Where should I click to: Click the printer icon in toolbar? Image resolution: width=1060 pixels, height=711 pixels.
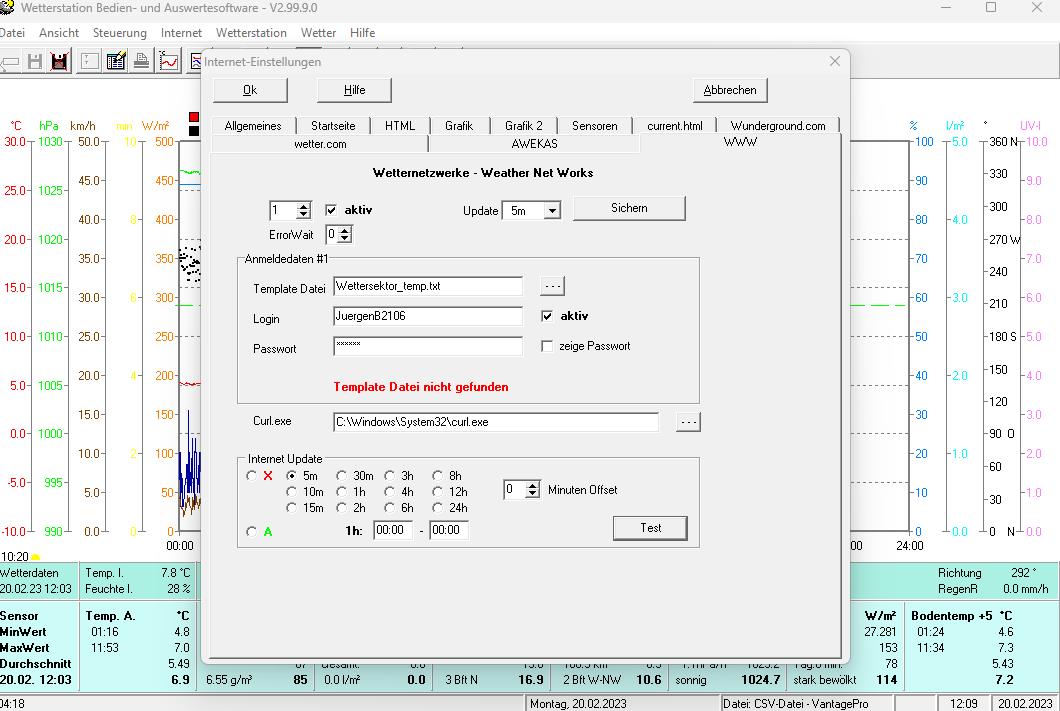point(142,62)
